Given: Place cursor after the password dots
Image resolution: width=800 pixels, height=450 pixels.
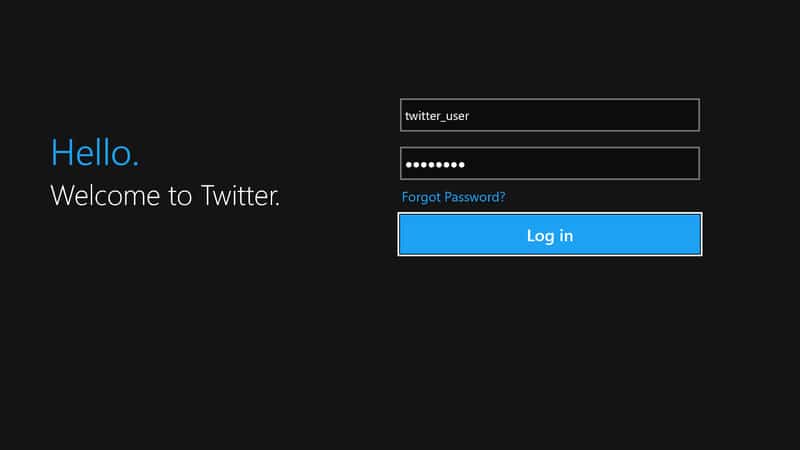Looking at the screenshot, I should point(468,164).
